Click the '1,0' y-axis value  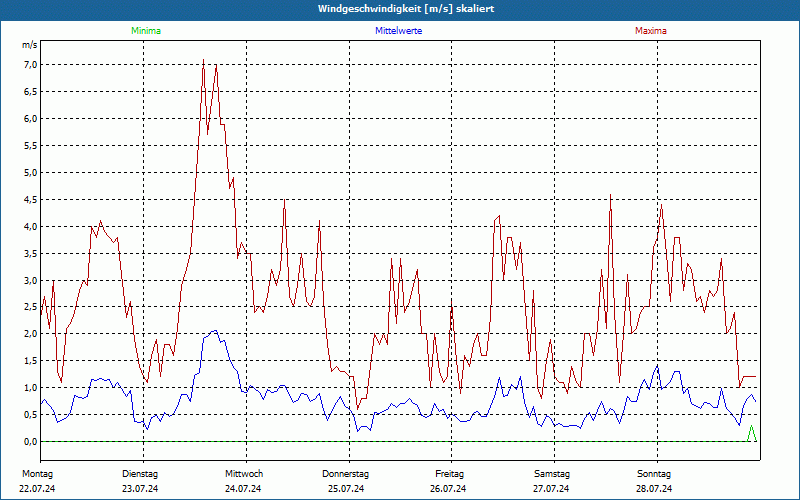click(31, 388)
